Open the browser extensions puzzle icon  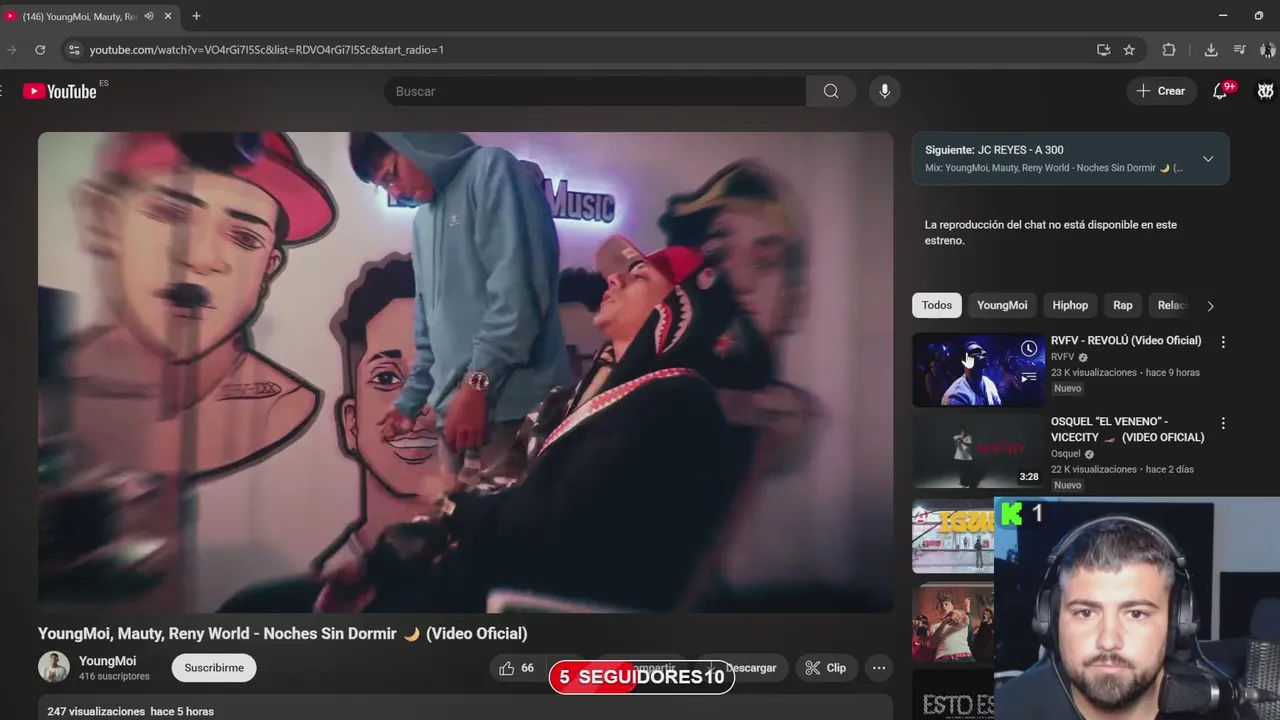point(1168,49)
